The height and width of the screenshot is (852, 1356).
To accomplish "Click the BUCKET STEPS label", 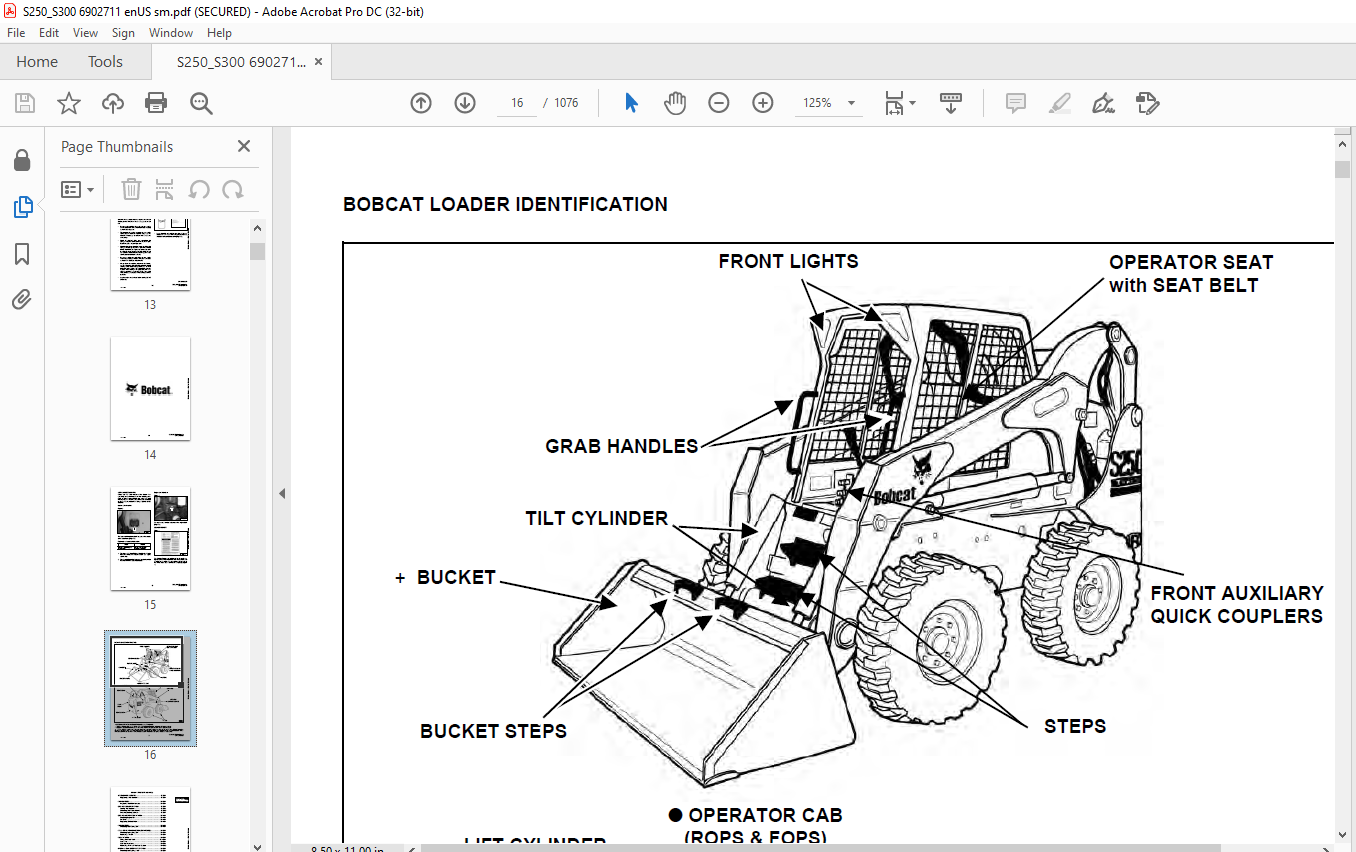I will click(x=493, y=731).
